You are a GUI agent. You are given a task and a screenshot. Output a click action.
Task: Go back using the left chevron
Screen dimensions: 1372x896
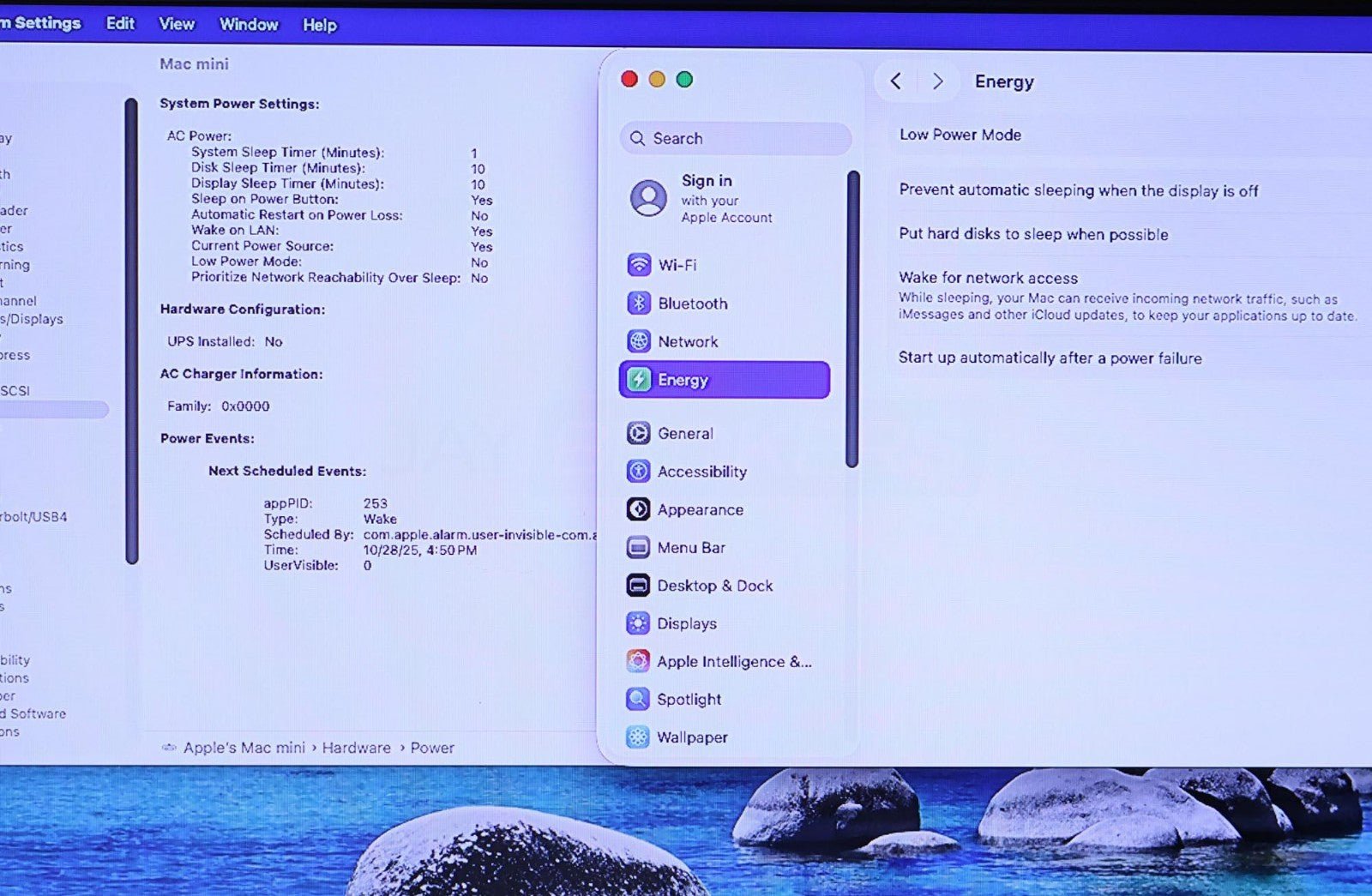(x=896, y=81)
